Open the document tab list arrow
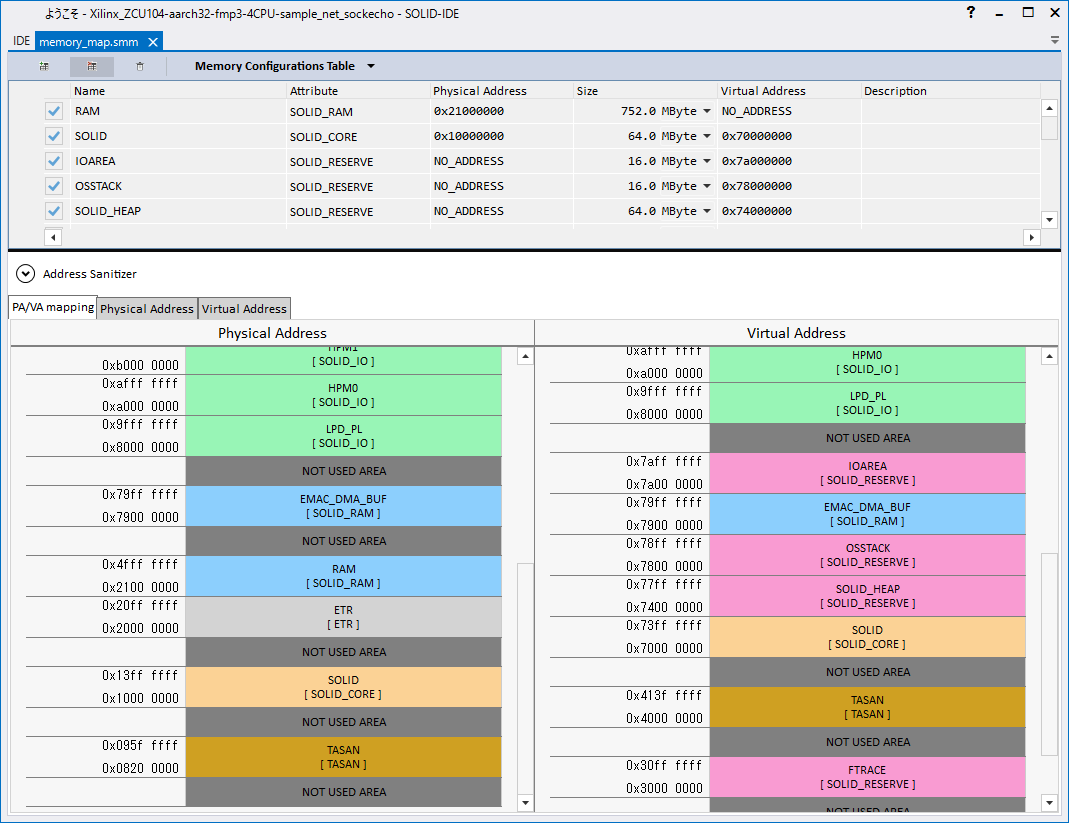The image size is (1069, 823). coord(1054,40)
